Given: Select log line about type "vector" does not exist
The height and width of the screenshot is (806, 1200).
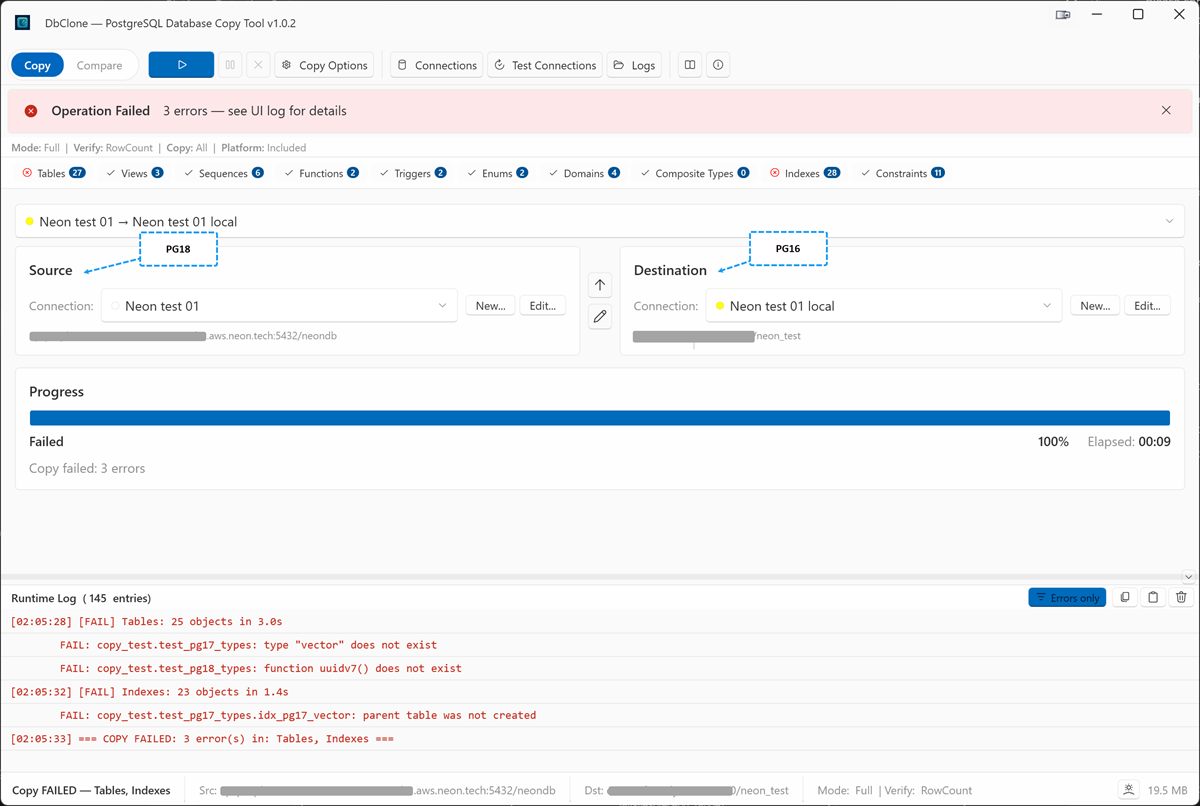Looking at the screenshot, I should (x=600, y=645).
